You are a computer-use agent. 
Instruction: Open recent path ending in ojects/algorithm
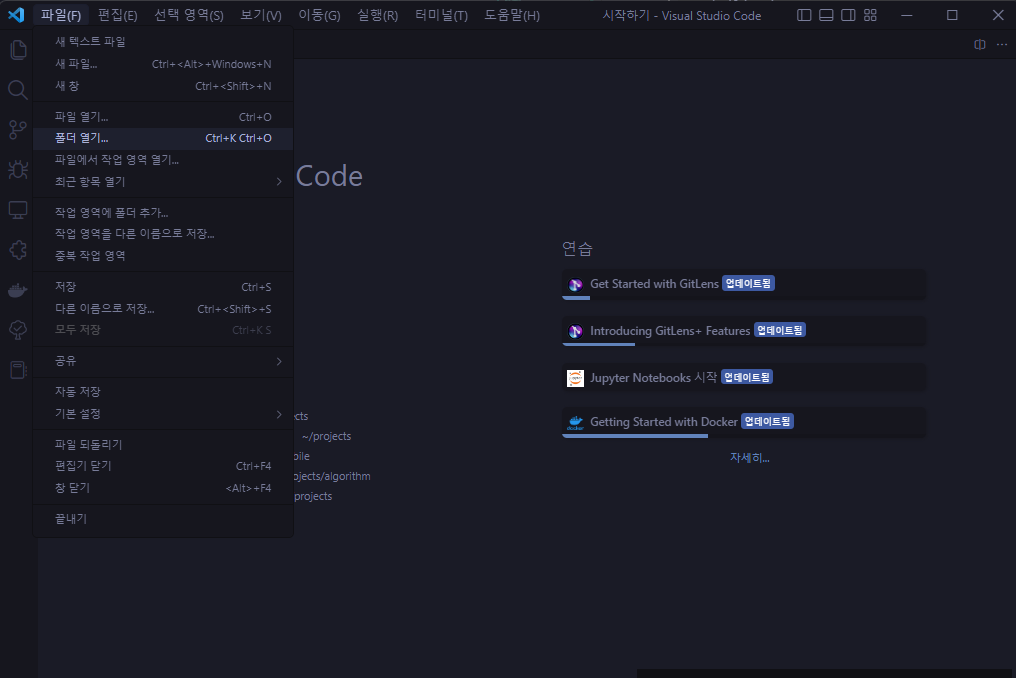[332, 476]
